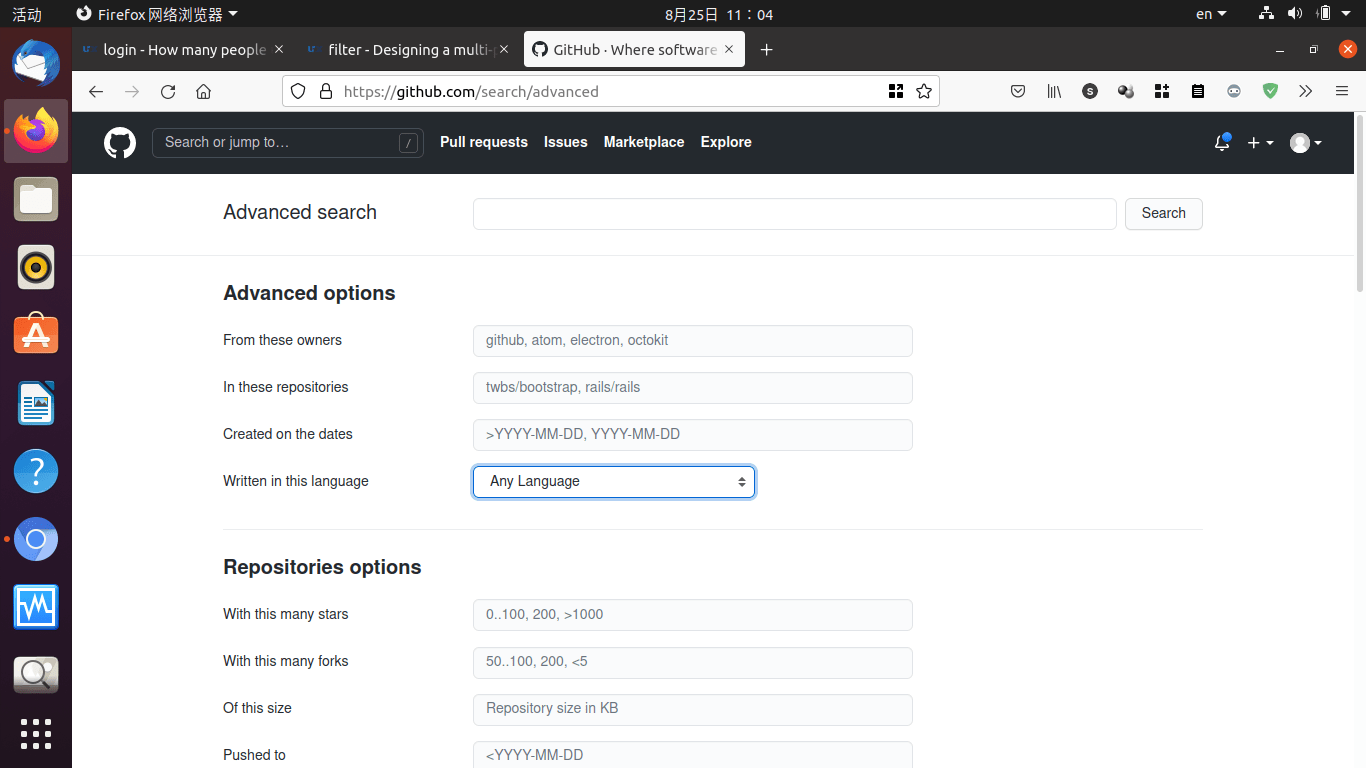1366x768 pixels.
Task: Click the stars range input field
Action: (x=692, y=614)
